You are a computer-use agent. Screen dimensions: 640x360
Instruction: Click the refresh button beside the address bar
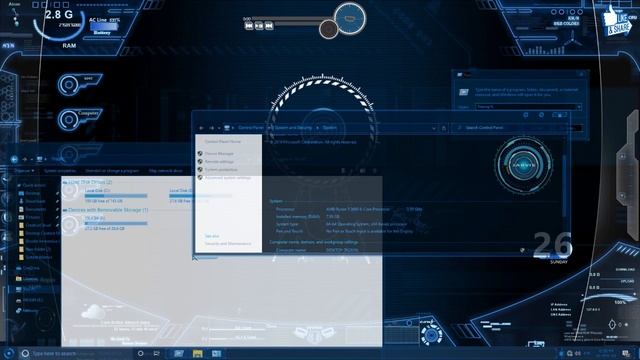pyautogui.click(x=444, y=128)
